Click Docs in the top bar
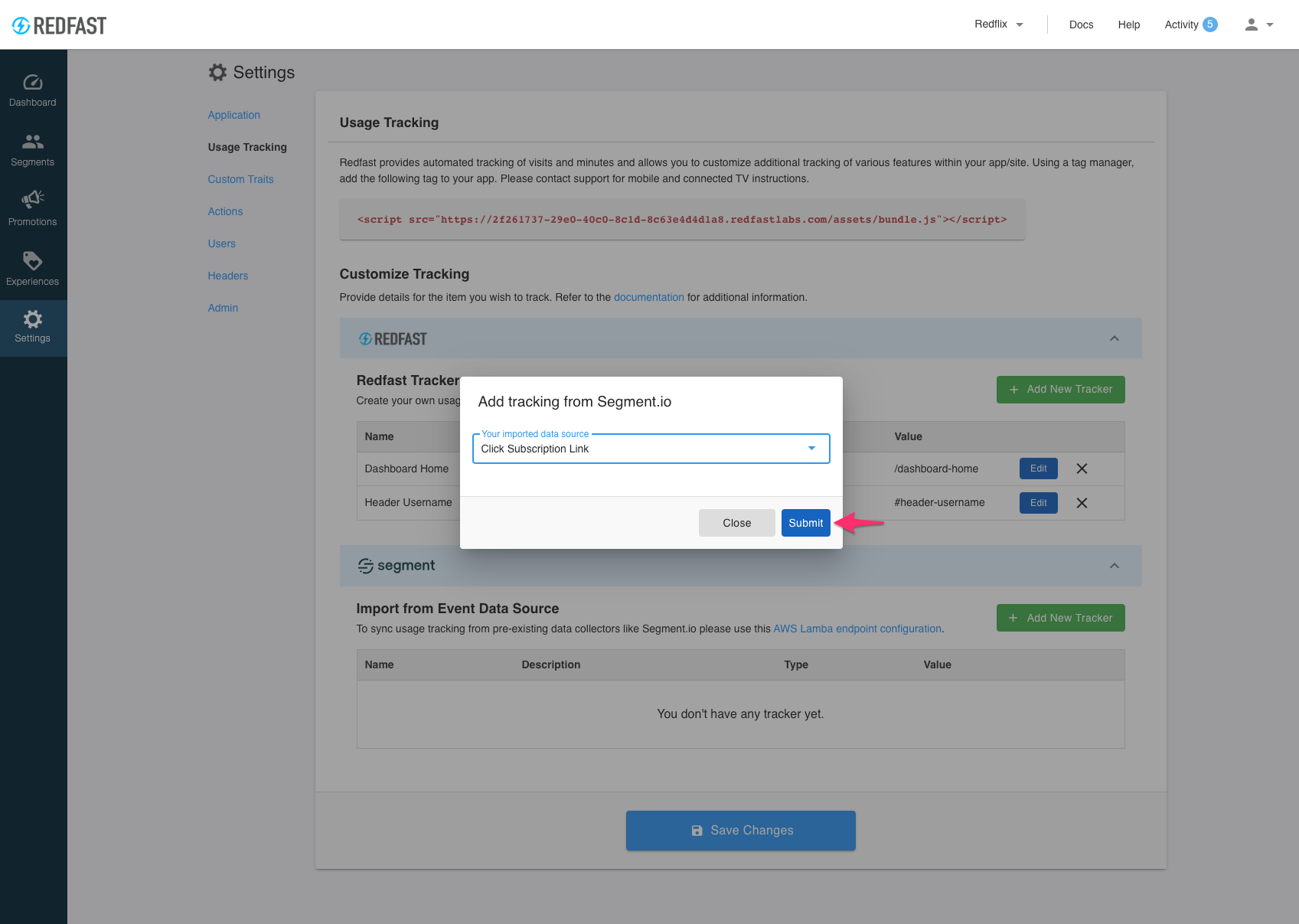The height and width of the screenshot is (924, 1299). pos(1081,24)
